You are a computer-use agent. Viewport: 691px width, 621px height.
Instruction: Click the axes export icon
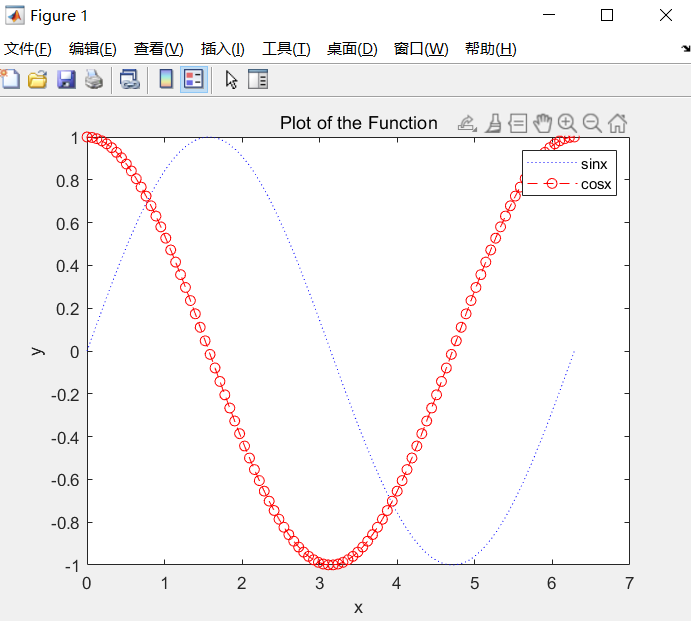point(467,123)
